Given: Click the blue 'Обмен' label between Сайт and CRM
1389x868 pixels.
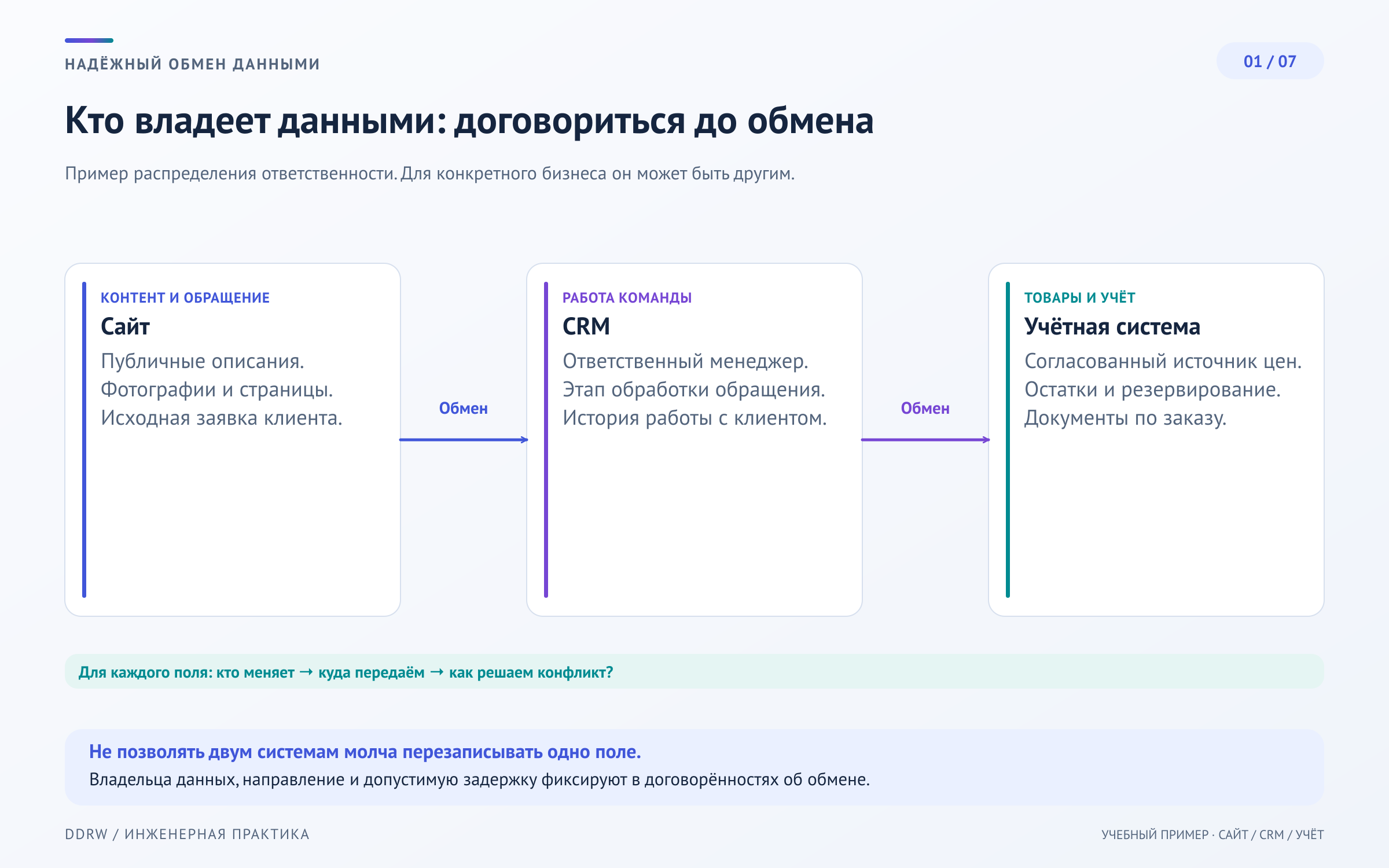Looking at the screenshot, I should (463, 408).
